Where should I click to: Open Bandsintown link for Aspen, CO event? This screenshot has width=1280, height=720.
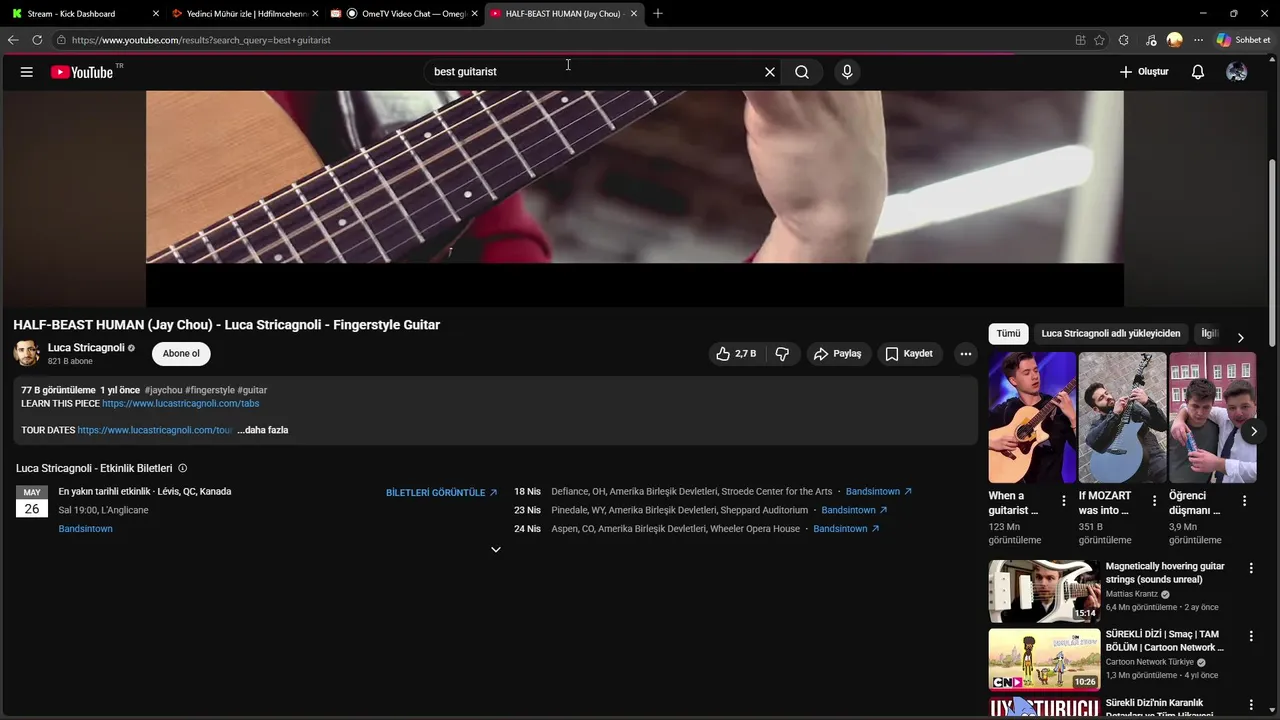point(847,529)
